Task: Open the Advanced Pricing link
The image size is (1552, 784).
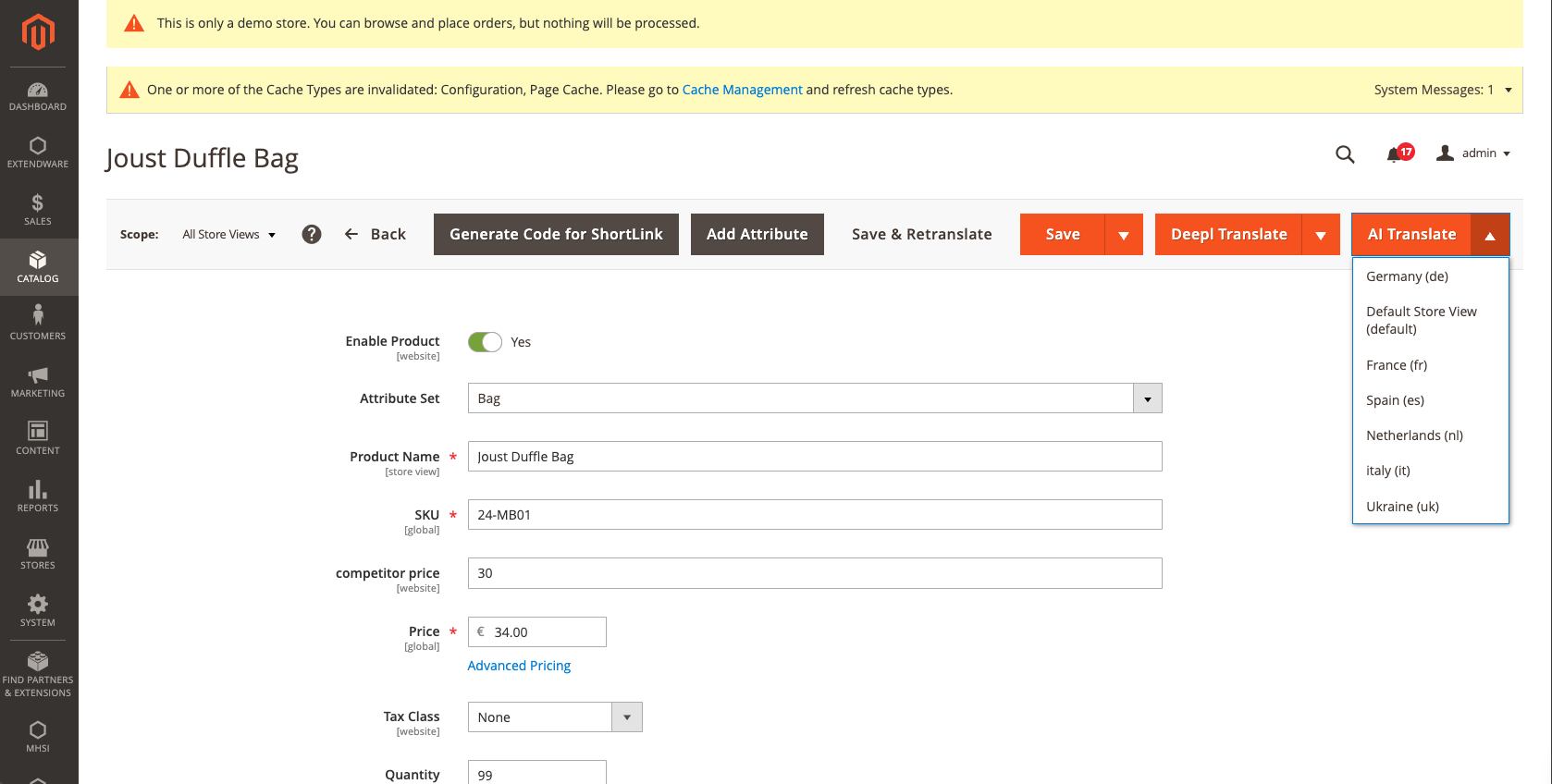Action: (519, 666)
